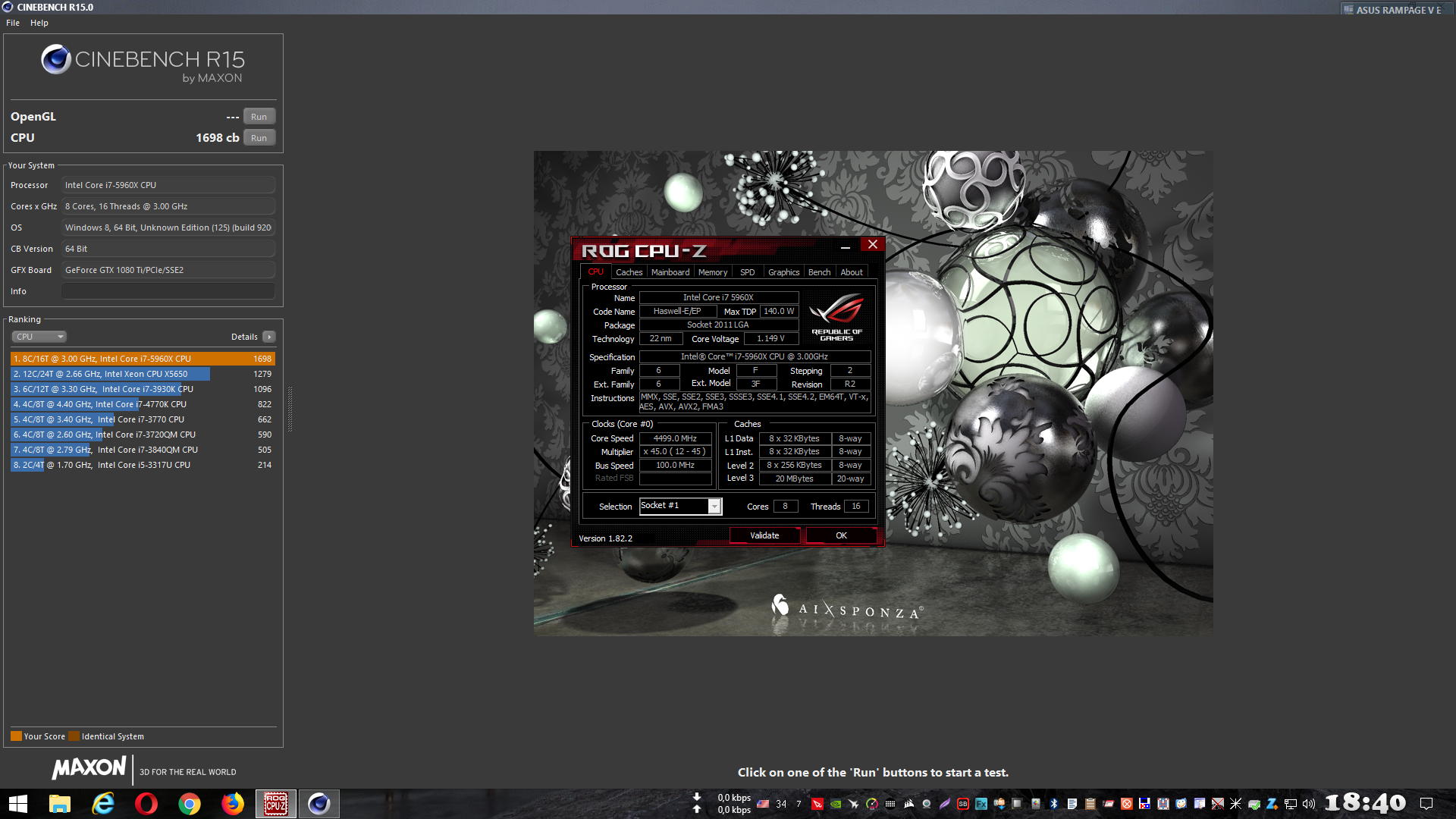The width and height of the screenshot is (1456, 819).
Task: Expand ranking Details arrow
Action: tap(269, 337)
